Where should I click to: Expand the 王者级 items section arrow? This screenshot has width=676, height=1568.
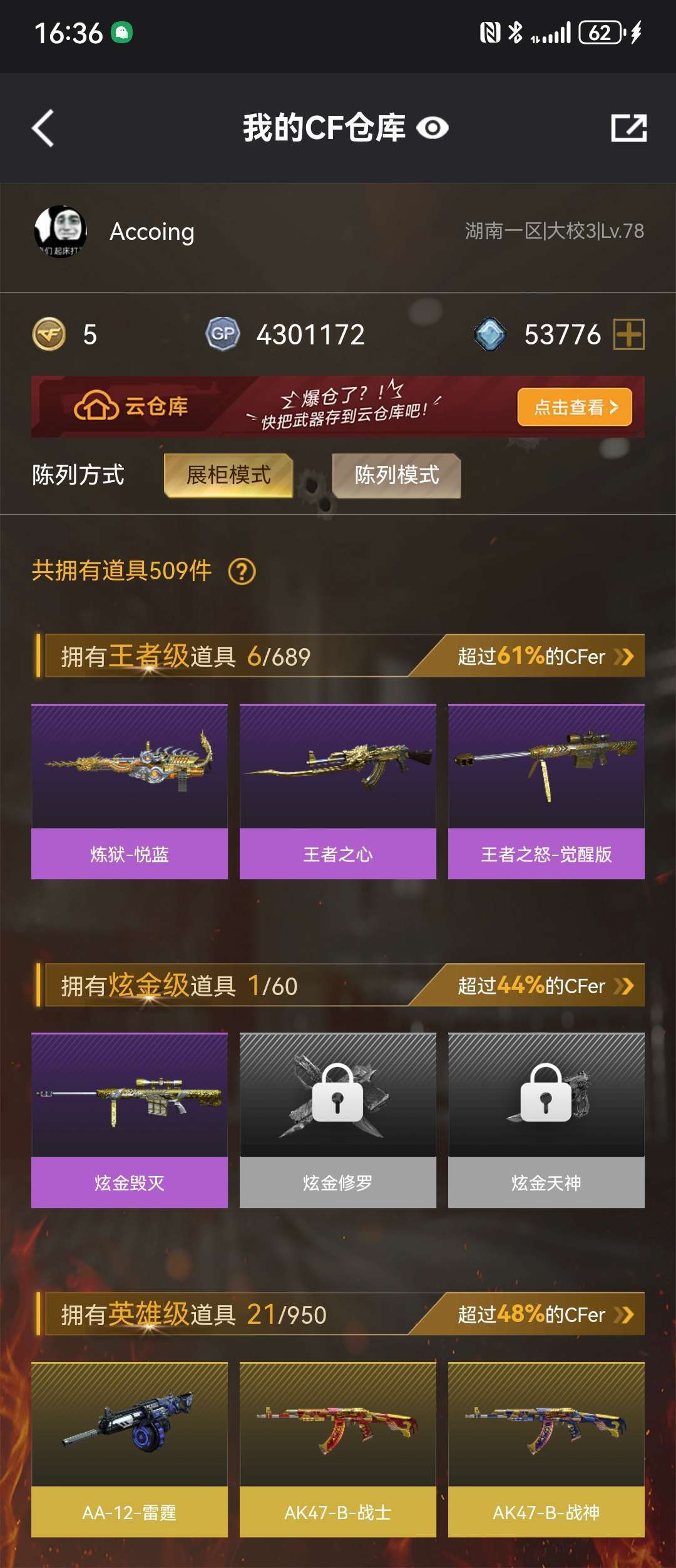pyautogui.click(x=624, y=656)
